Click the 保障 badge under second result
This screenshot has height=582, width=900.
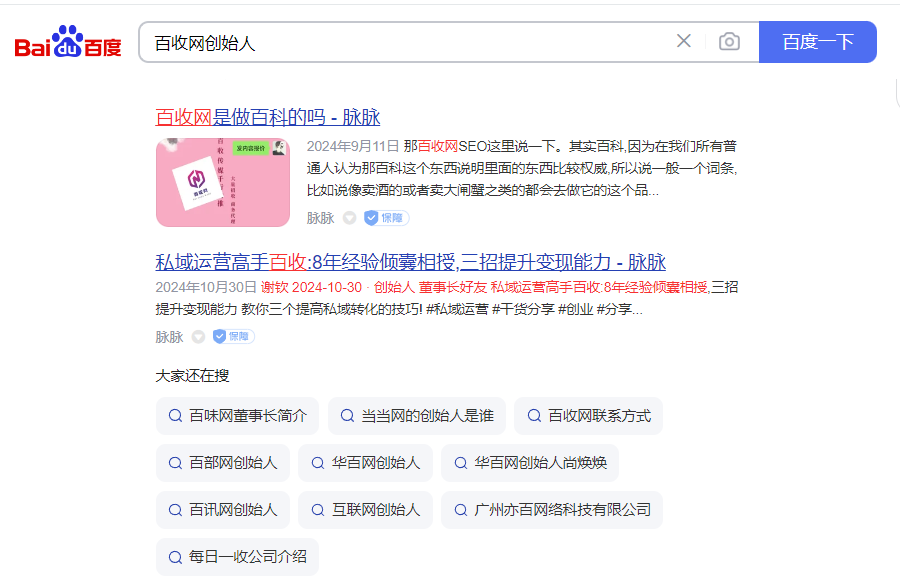[x=234, y=336]
